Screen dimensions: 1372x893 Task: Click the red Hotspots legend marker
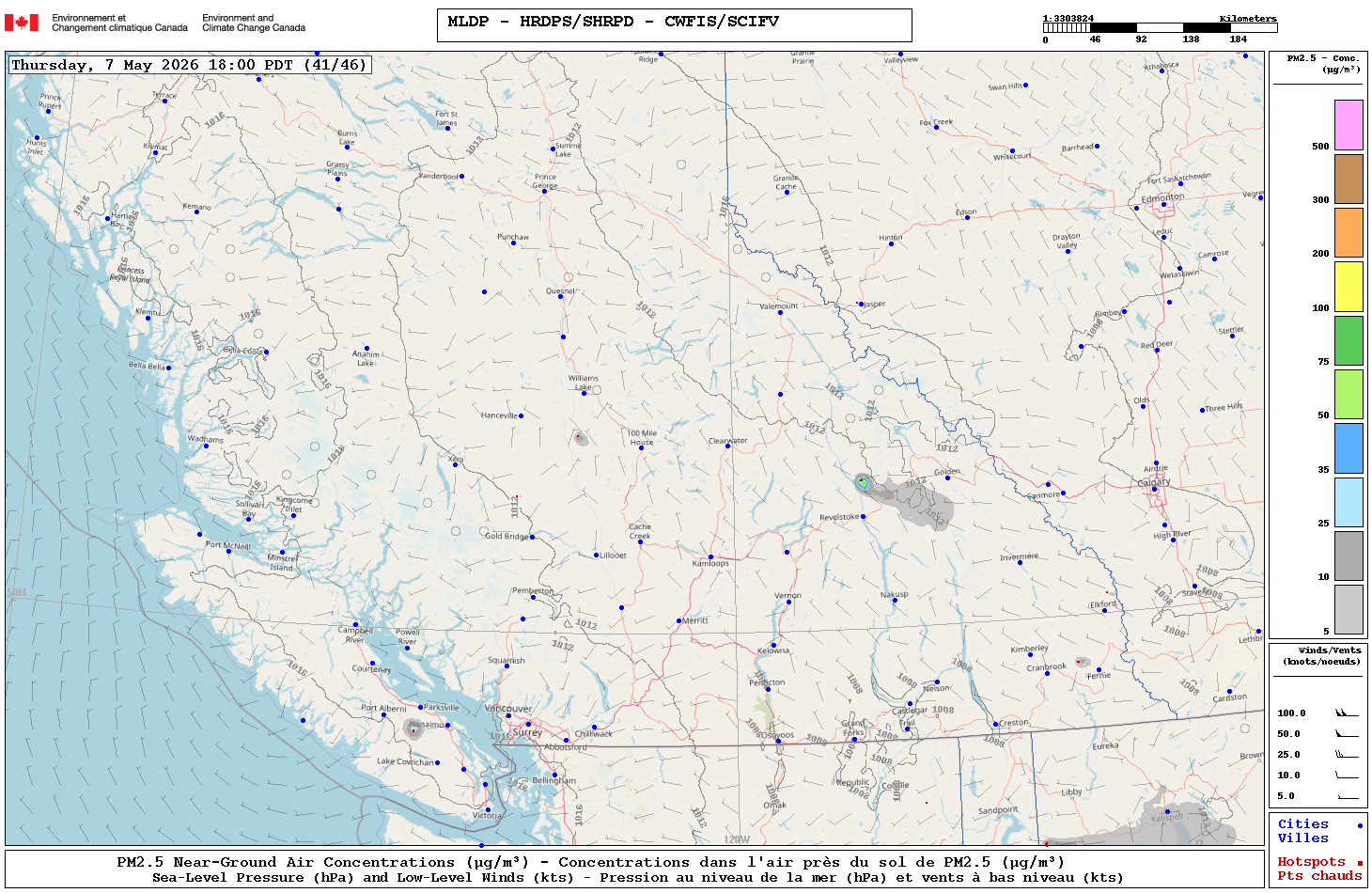1359,863
